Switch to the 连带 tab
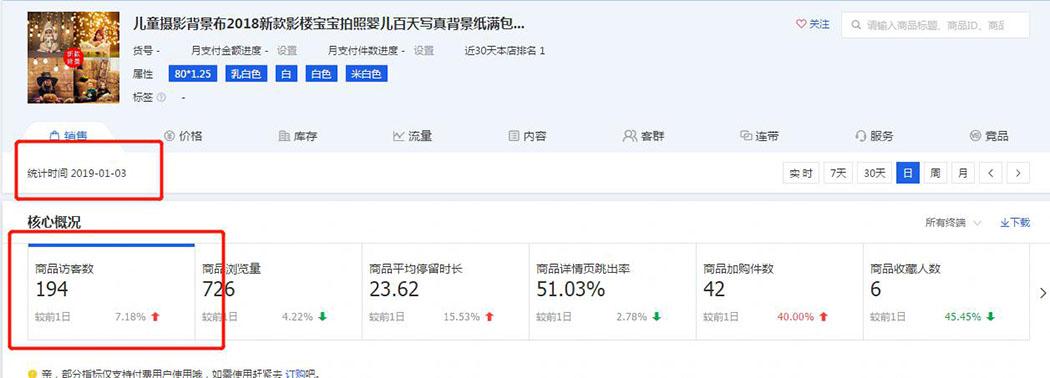Viewport: 1050px width, 378px height. (x=759, y=136)
